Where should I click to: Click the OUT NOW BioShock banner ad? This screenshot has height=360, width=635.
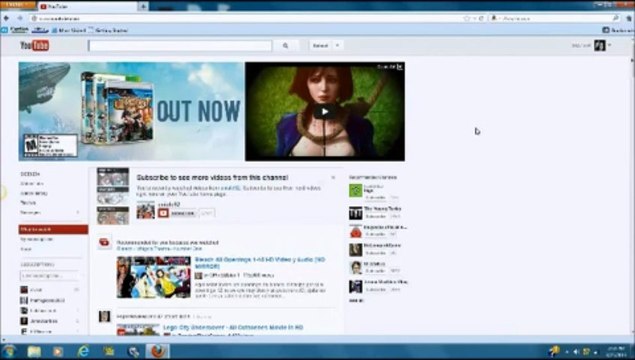(x=131, y=111)
